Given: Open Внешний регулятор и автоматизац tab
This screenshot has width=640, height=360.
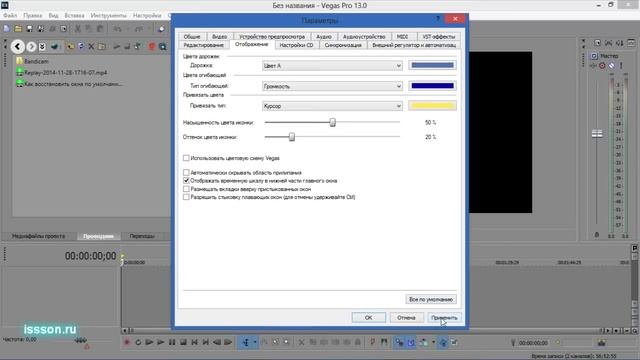Looking at the screenshot, I should 414,45.
